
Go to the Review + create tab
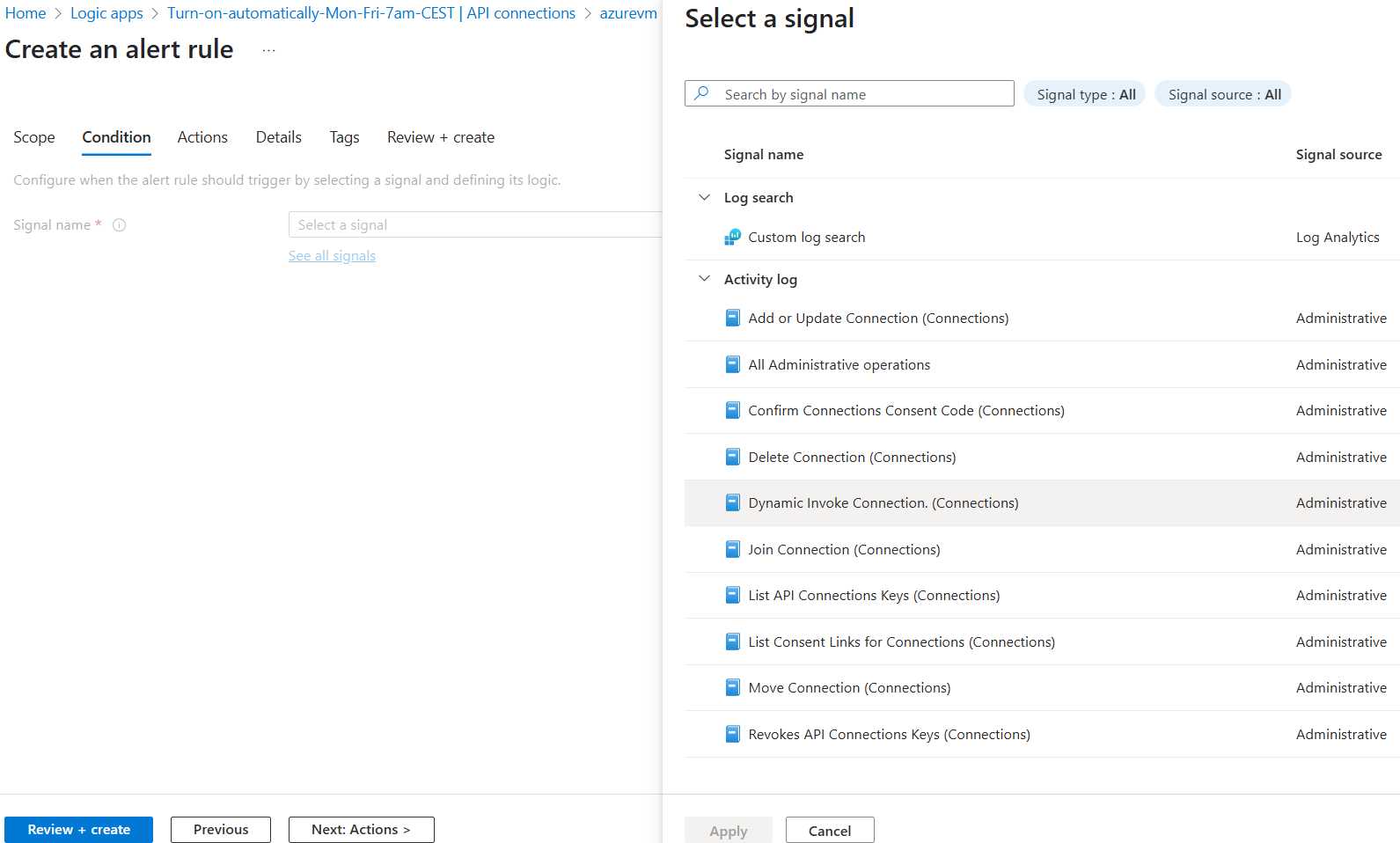click(440, 137)
